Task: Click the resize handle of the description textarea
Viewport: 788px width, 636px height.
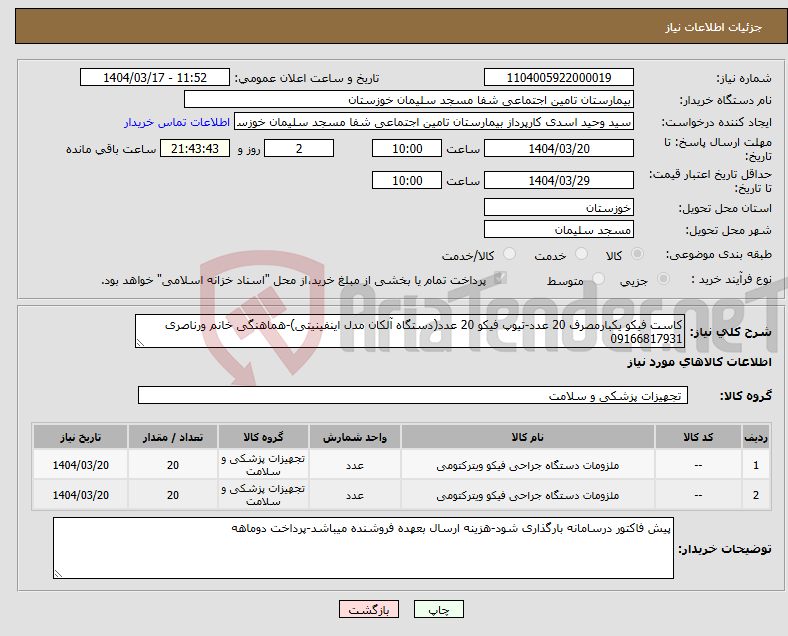Action: click(140, 343)
